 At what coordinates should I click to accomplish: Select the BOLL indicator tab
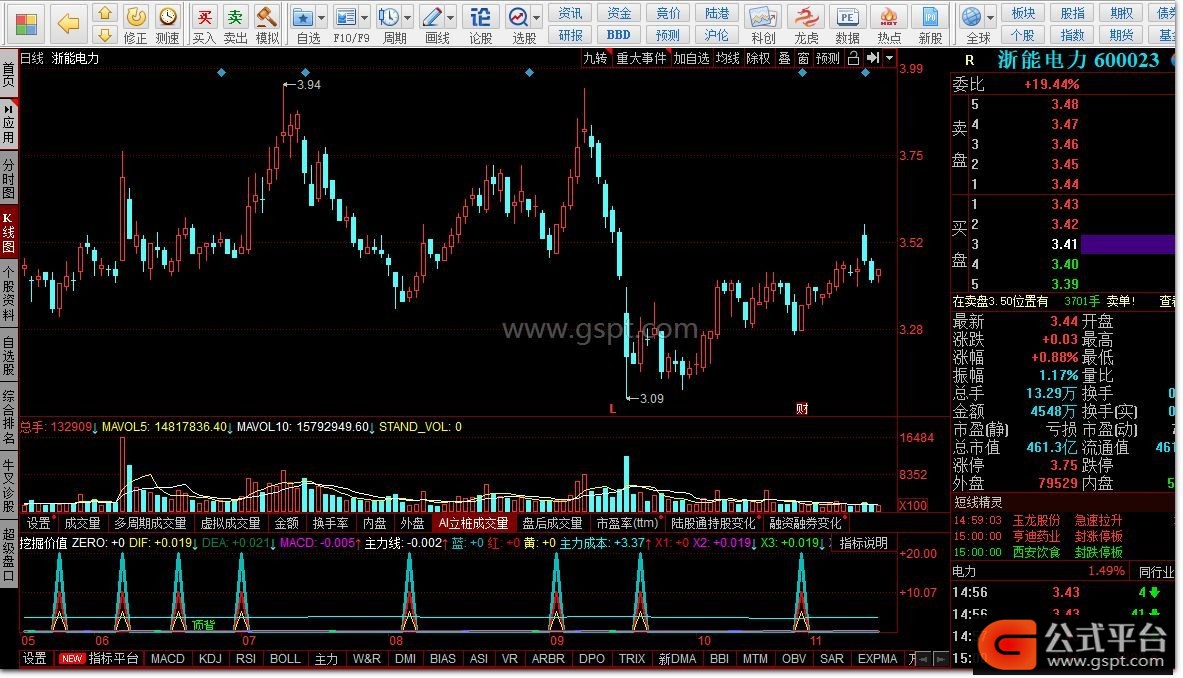[285, 658]
